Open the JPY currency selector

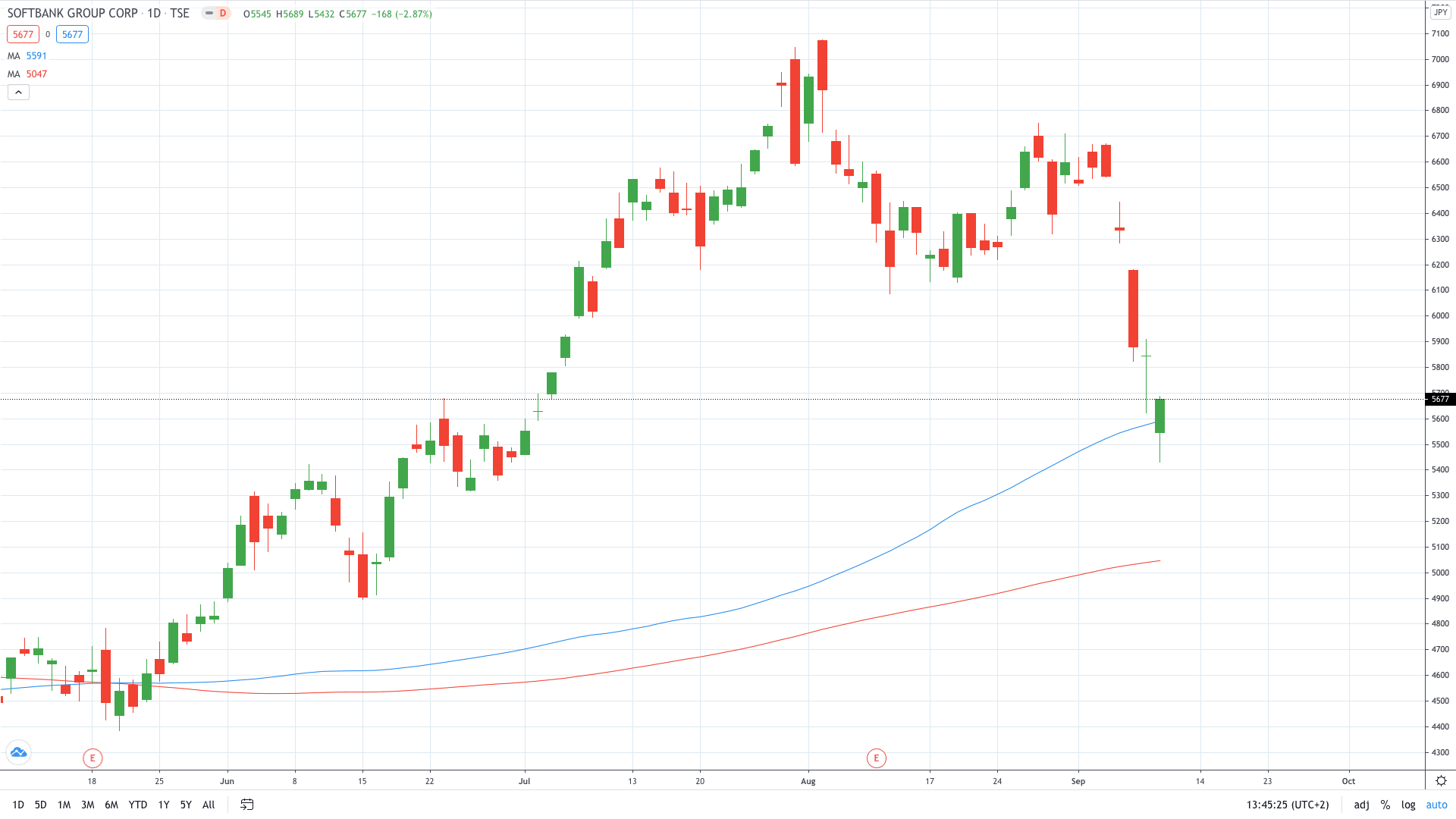tap(1441, 12)
